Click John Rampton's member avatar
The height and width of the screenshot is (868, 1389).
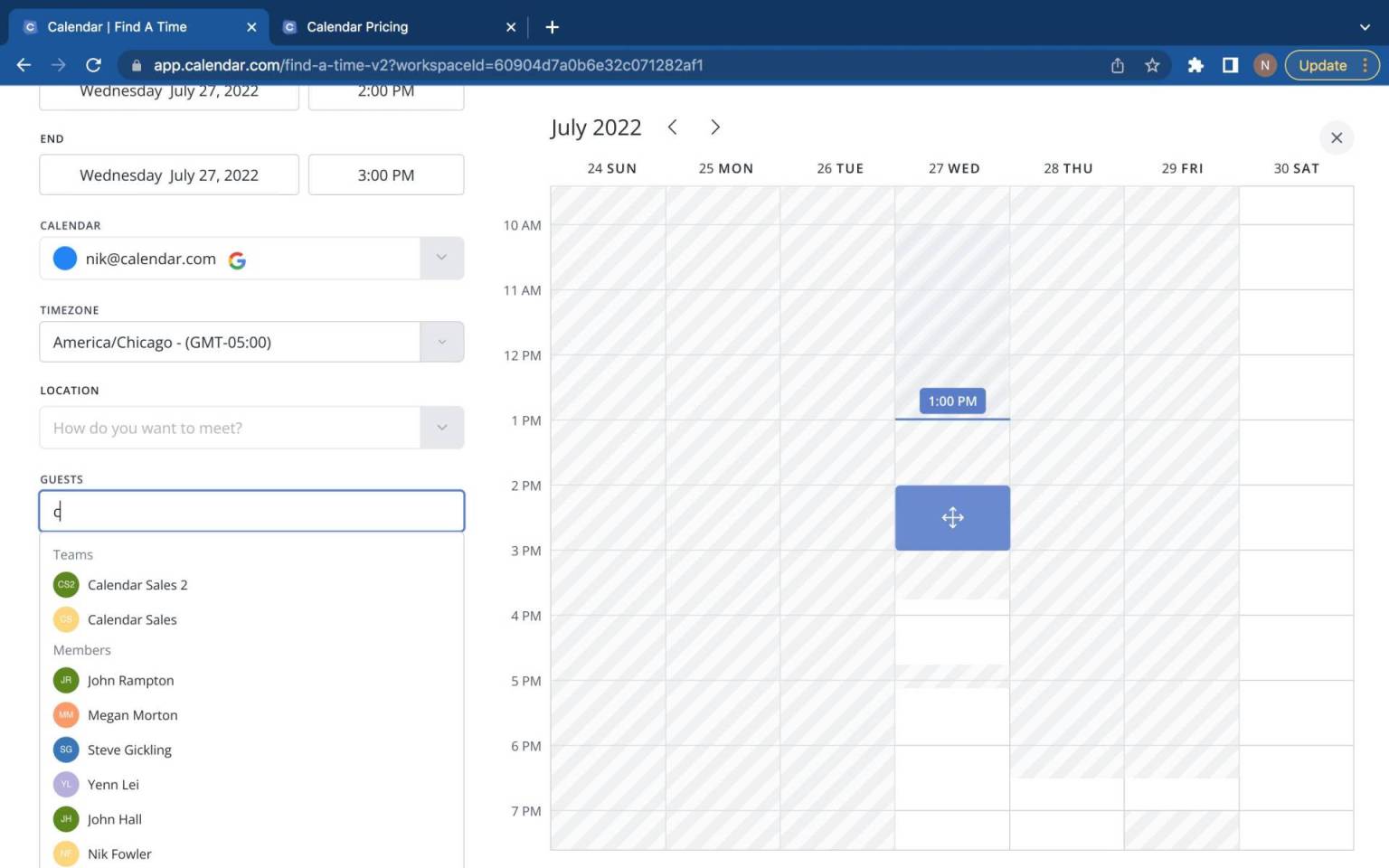click(65, 680)
